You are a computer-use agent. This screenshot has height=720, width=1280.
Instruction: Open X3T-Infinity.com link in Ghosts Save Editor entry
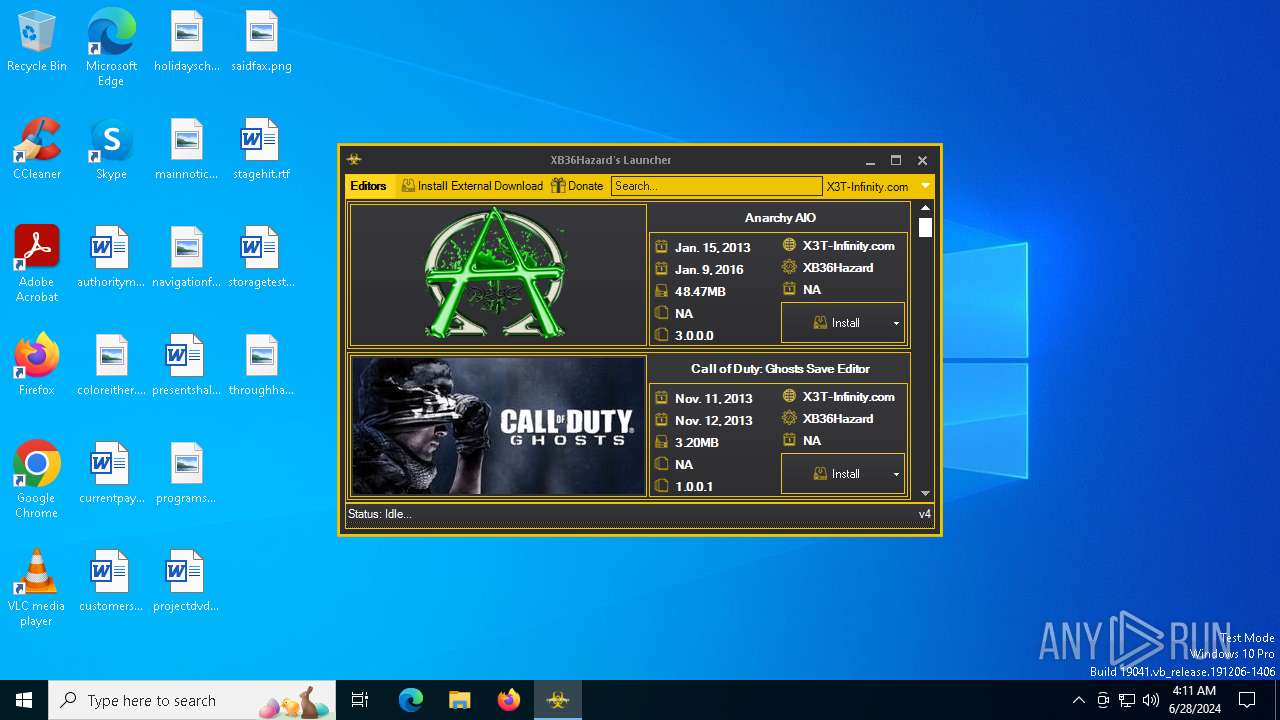pos(848,397)
